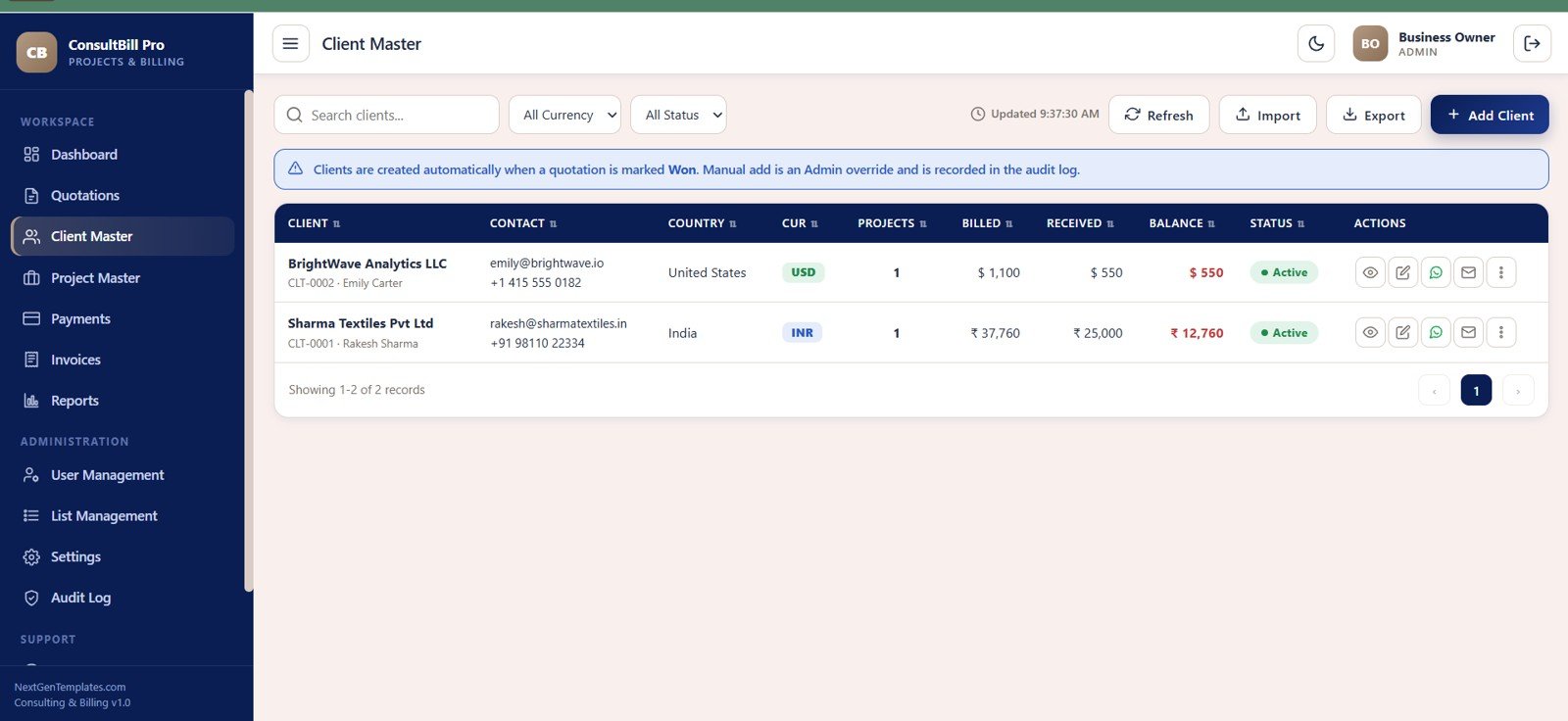The width and height of the screenshot is (1568, 721).
Task: Click the Sharma Textiles Pvt Ltd client name
Action: 361,323
